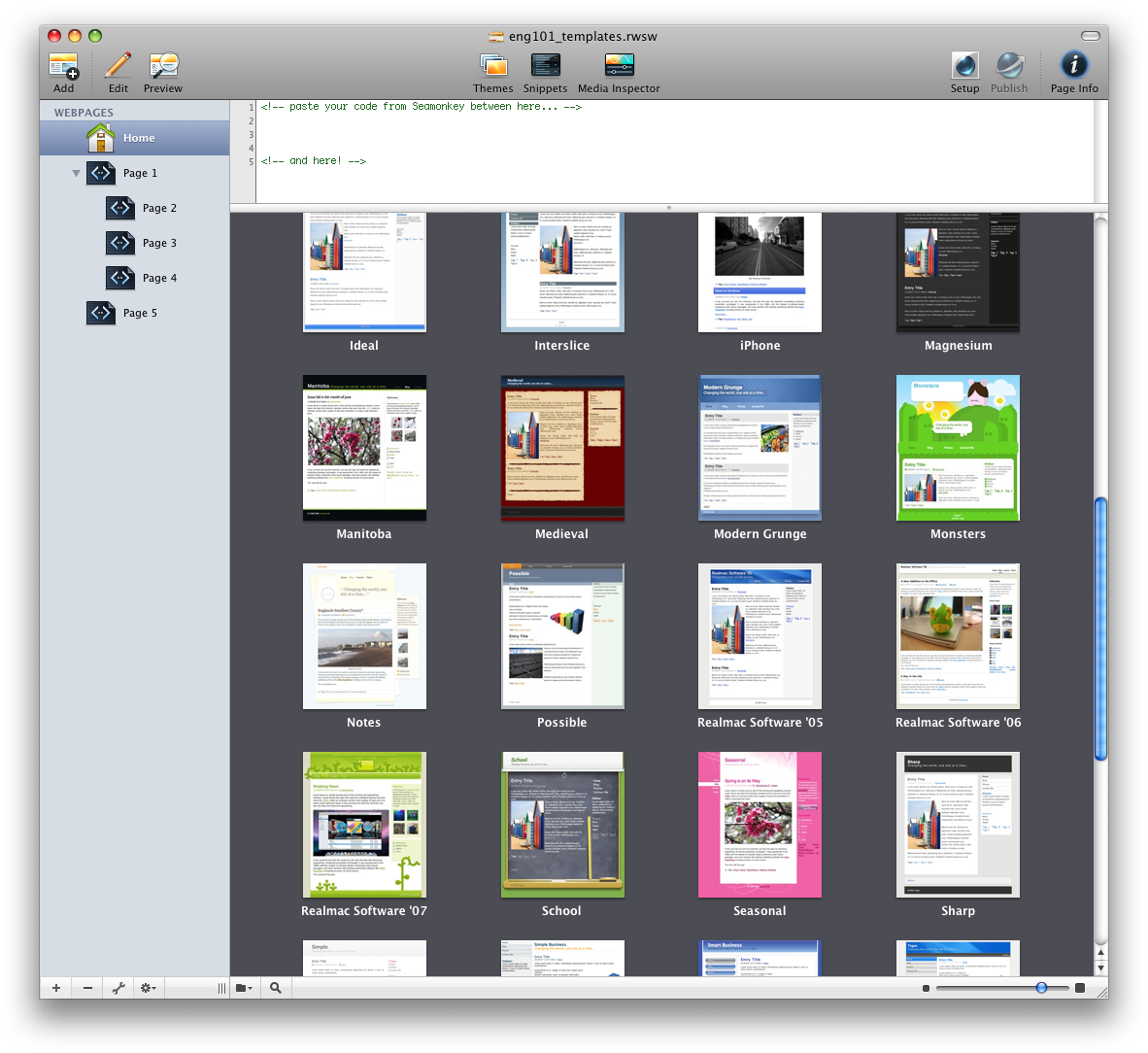Choose the Ideal theme thumbnail

(364, 272)
